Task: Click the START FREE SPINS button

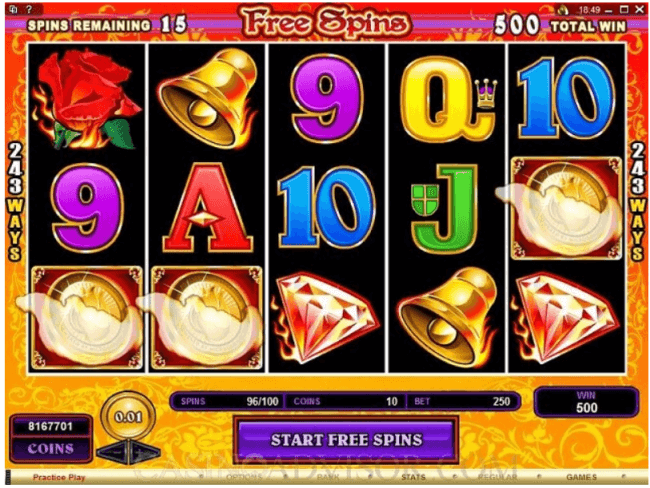Action: tap(346, 440)
